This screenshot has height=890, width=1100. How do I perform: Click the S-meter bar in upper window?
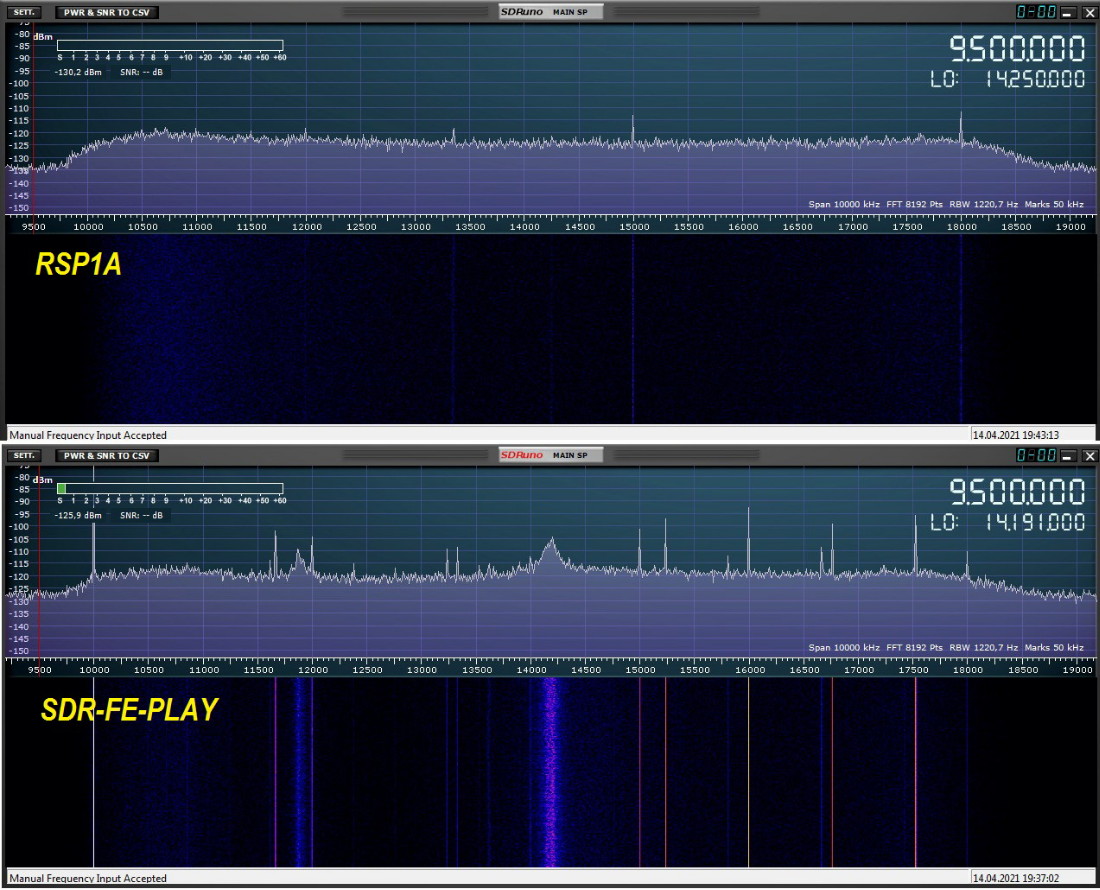pyautogui.click(x=170, y=46)
